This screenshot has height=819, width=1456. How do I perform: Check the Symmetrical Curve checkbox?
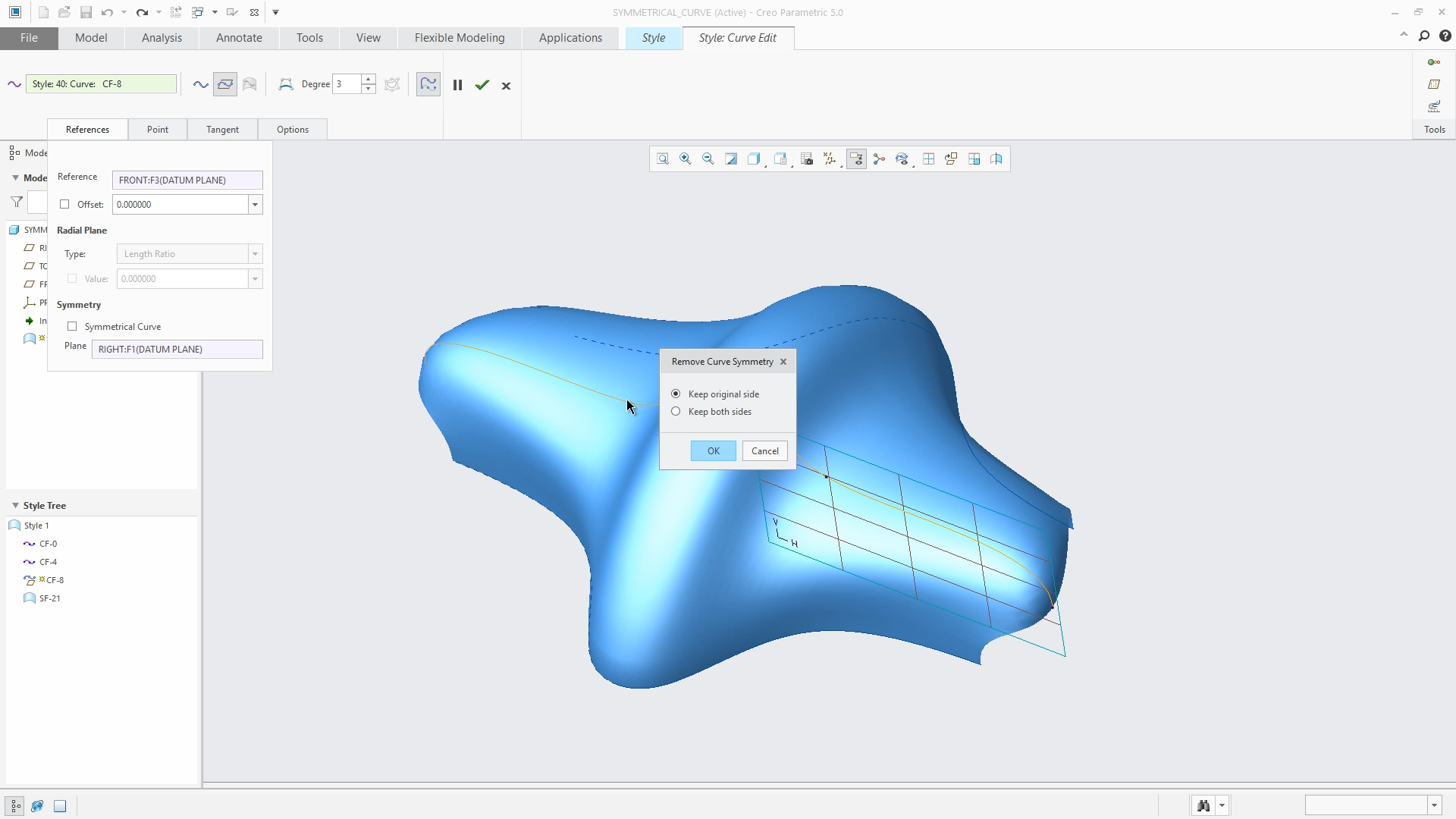(x=72, y=327)
